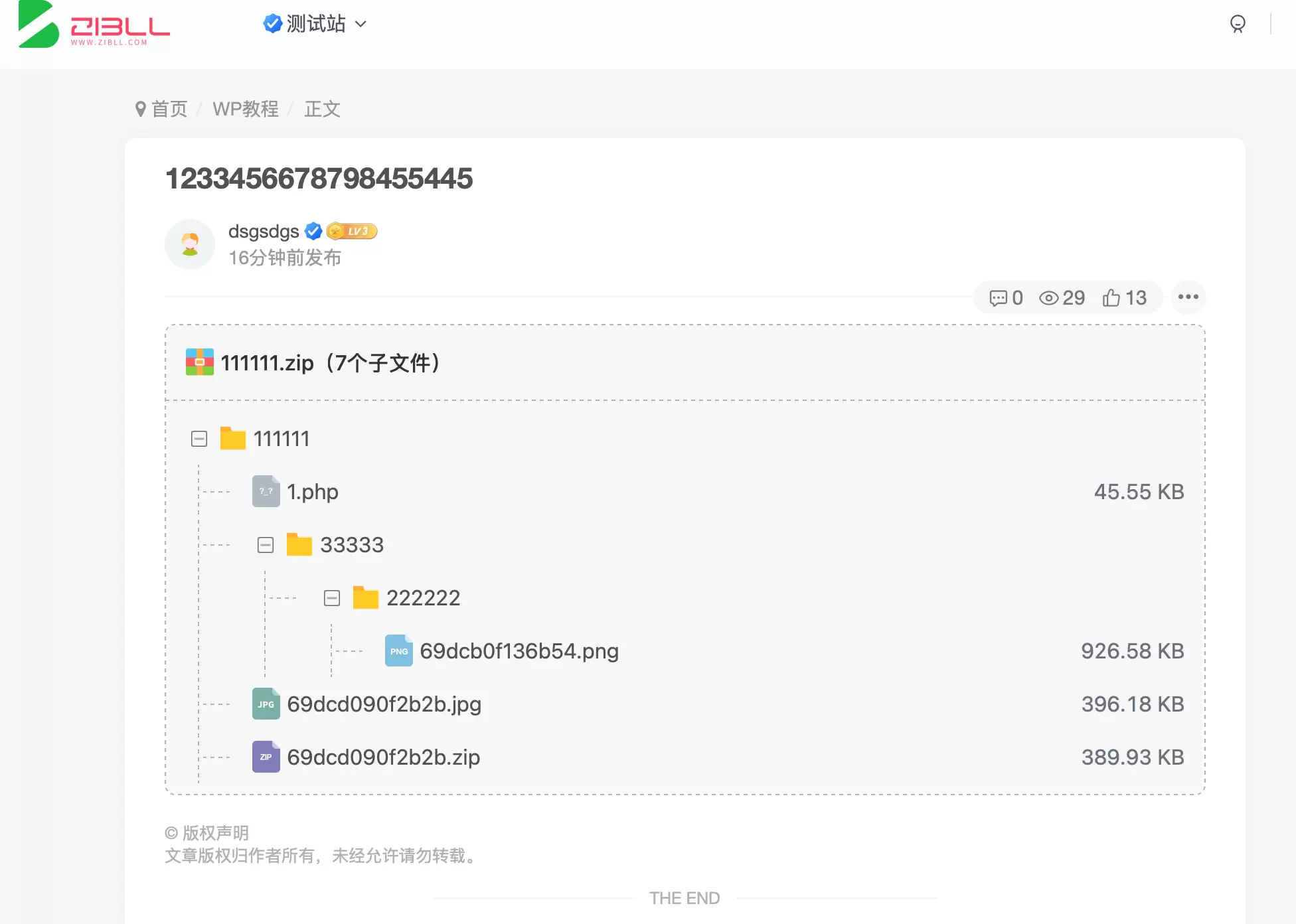Select the 33333 folder name
Viewport: 1296px width, 924px height.
[x=352, y=545]
